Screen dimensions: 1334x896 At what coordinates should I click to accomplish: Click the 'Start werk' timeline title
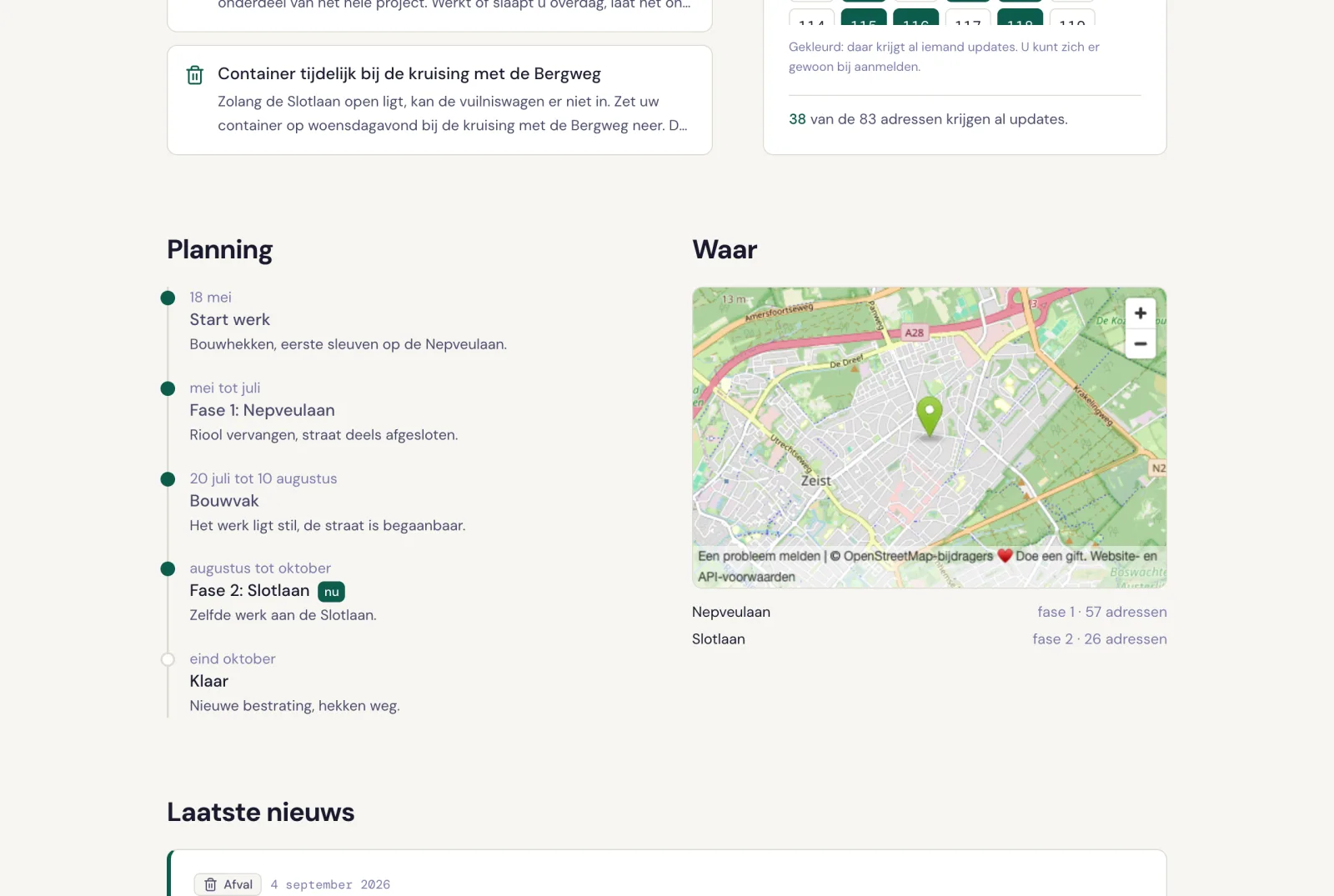point(229,320)
